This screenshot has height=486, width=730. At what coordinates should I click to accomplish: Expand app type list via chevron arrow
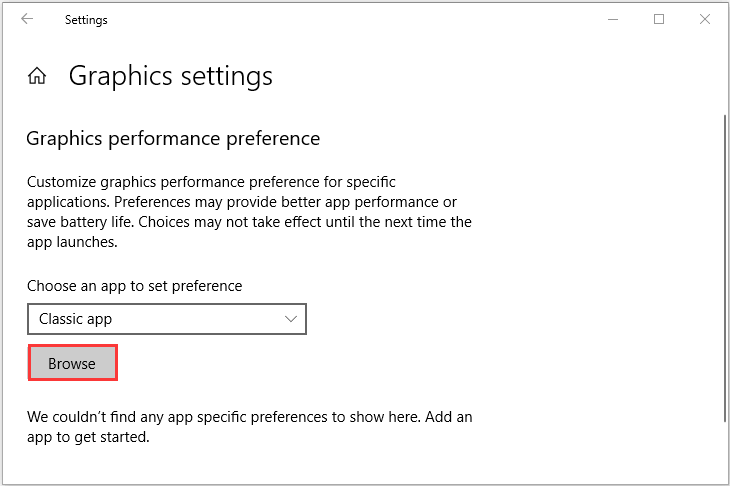(x=291, y=319)
